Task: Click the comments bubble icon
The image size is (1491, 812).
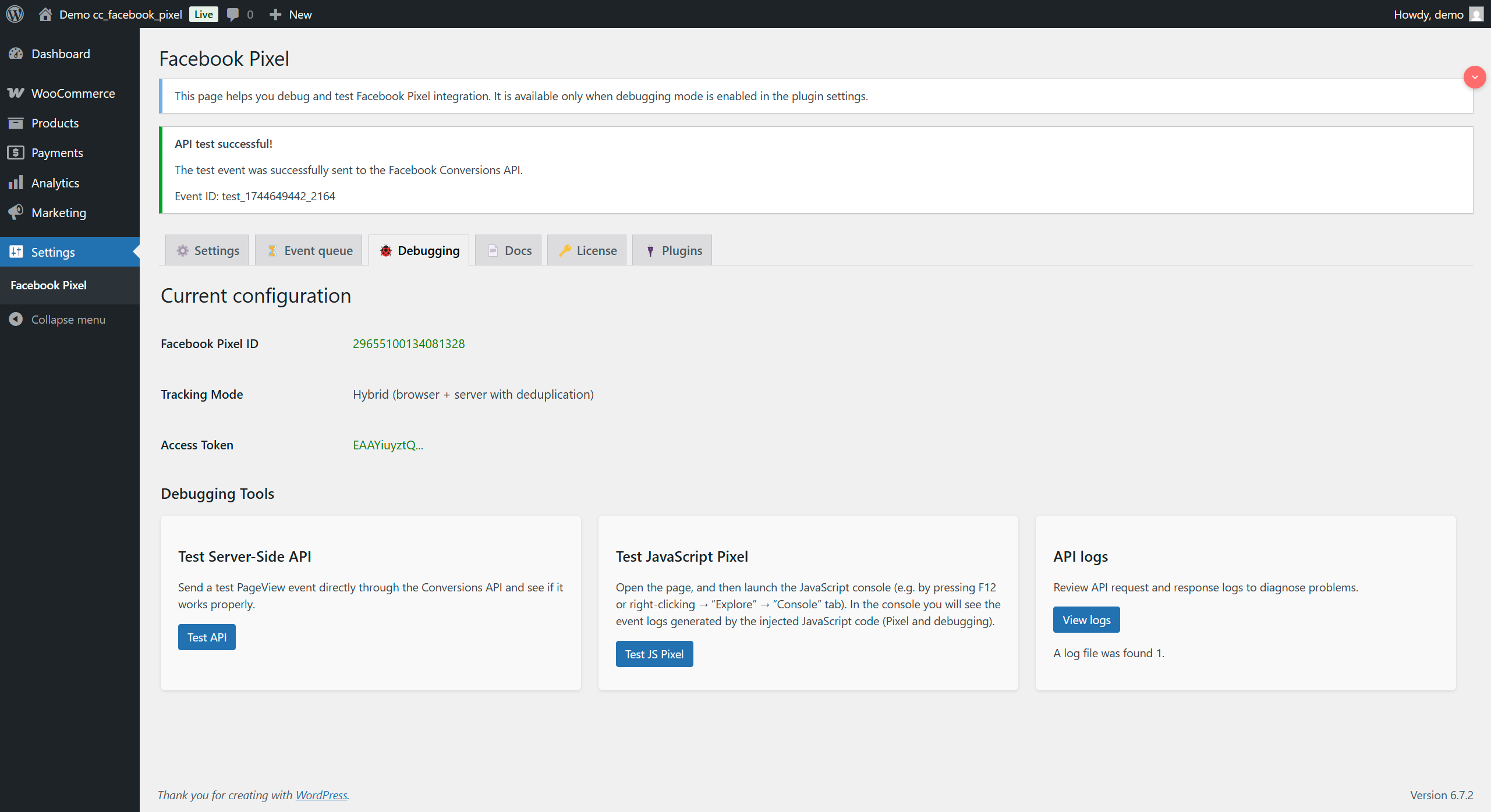Action: [233, 15]
